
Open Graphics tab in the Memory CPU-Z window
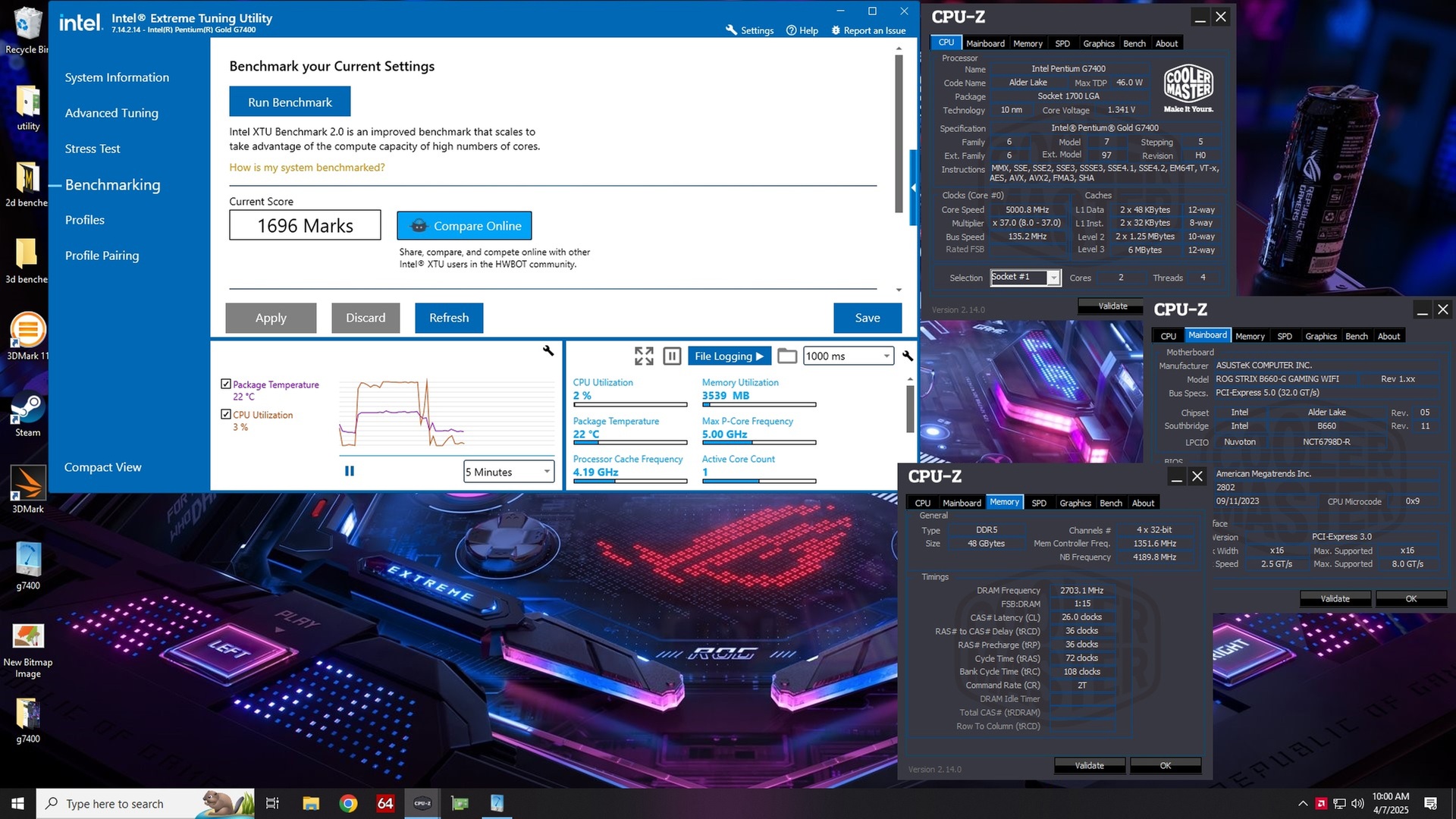click(1075, 503)
